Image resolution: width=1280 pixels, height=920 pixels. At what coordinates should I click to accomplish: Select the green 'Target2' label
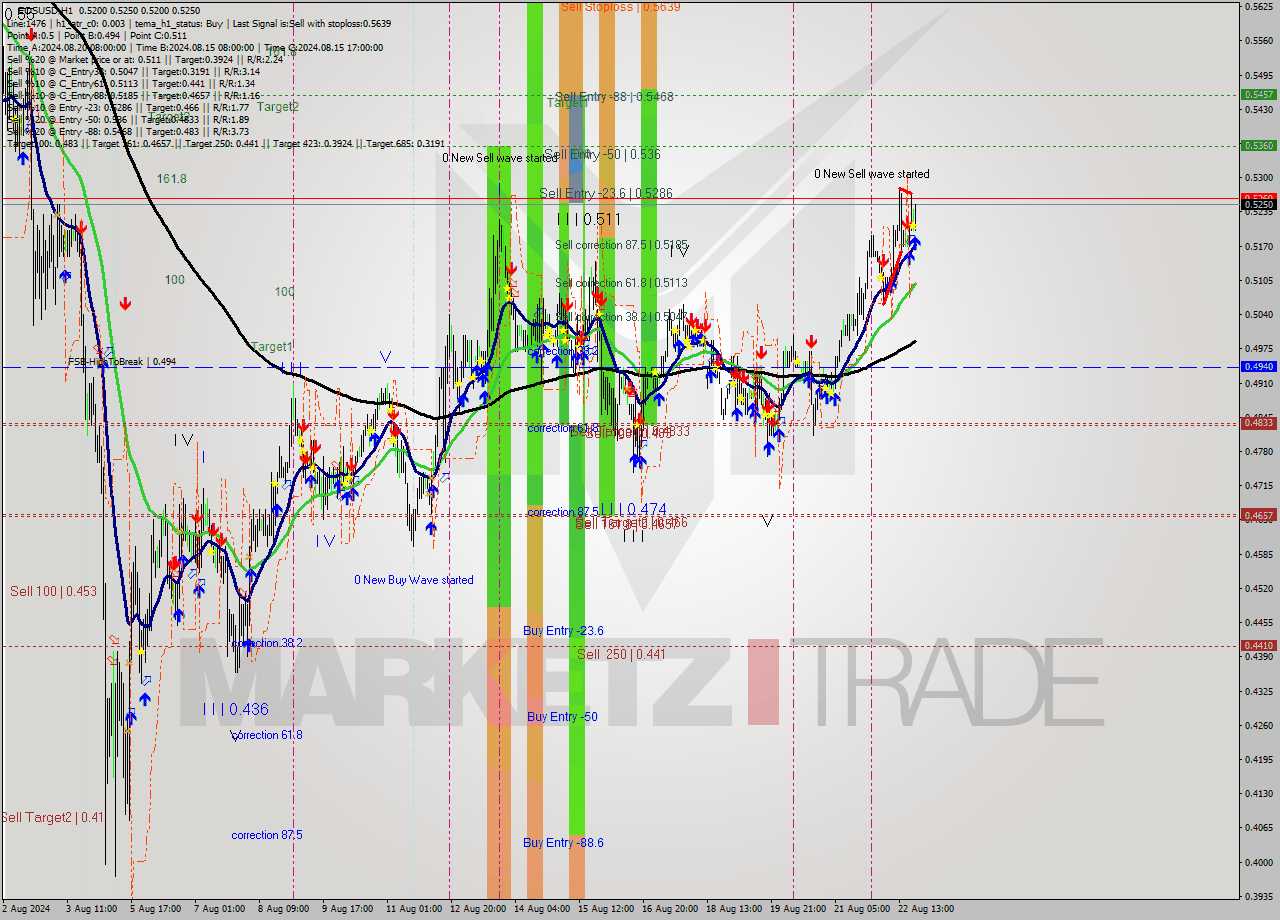click(x=278, y=106)
